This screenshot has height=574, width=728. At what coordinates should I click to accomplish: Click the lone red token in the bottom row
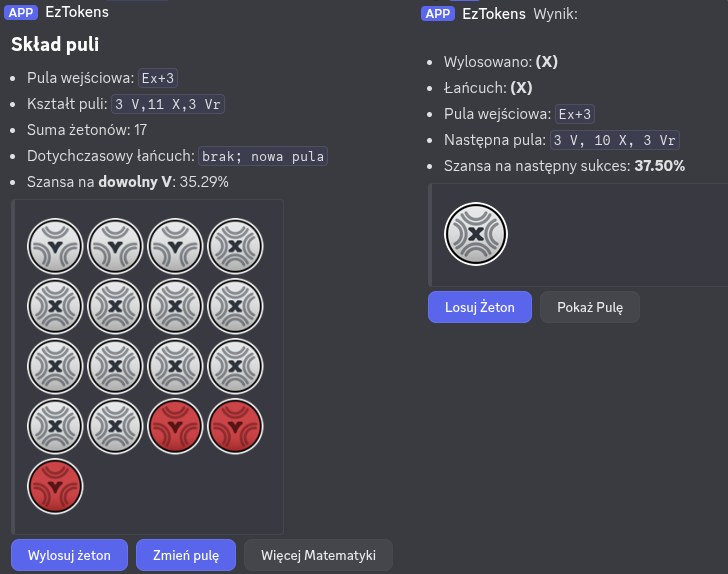point(55,486)
